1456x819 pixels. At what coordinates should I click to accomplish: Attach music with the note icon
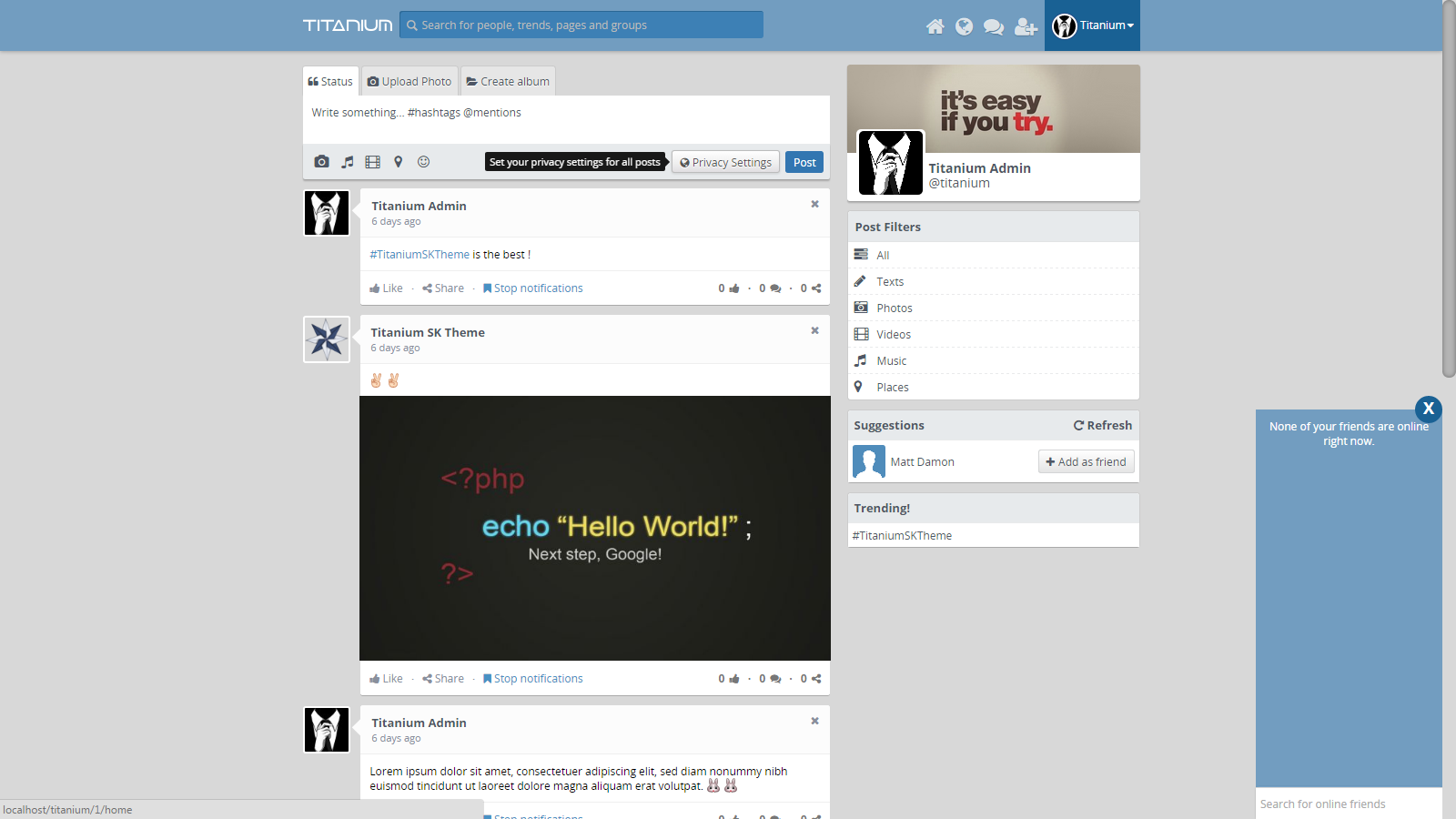click(x=348, y=162)
